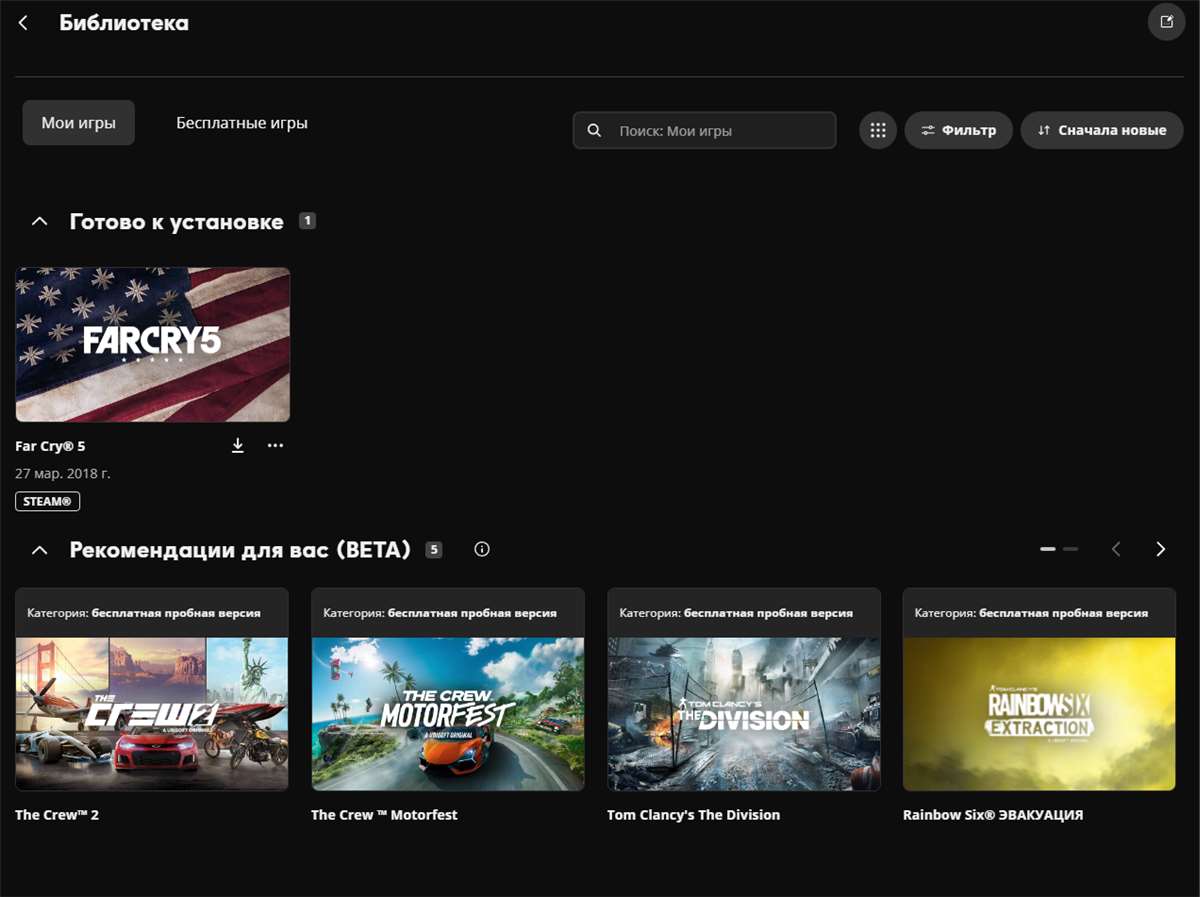Viewport: 1200px width, 897px height.
Task: Click the magnifier search icon
Action: coord(594,130)
